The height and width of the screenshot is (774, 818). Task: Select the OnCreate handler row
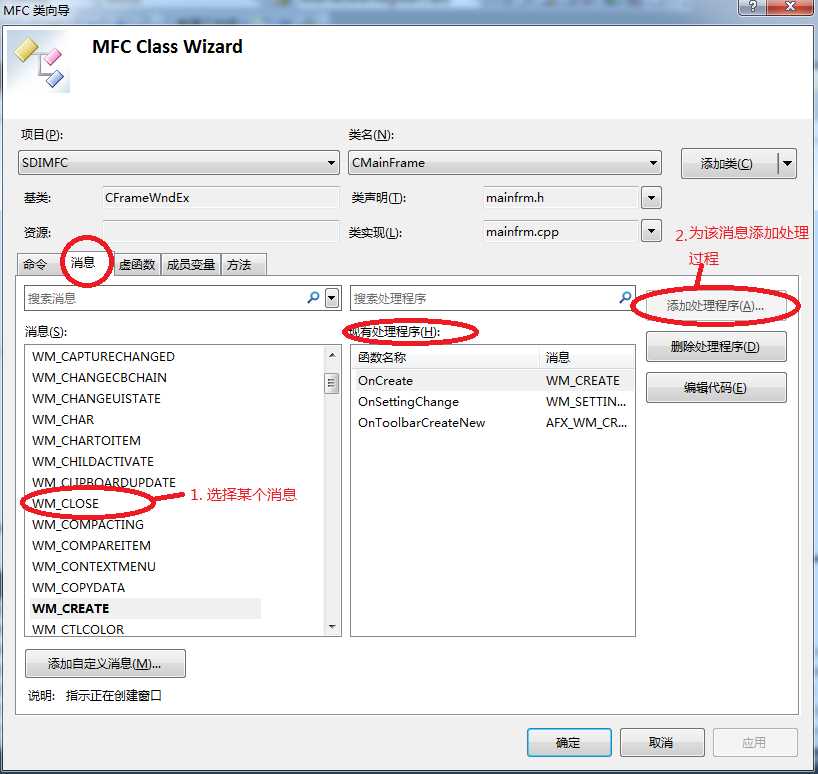pos(493,381)
